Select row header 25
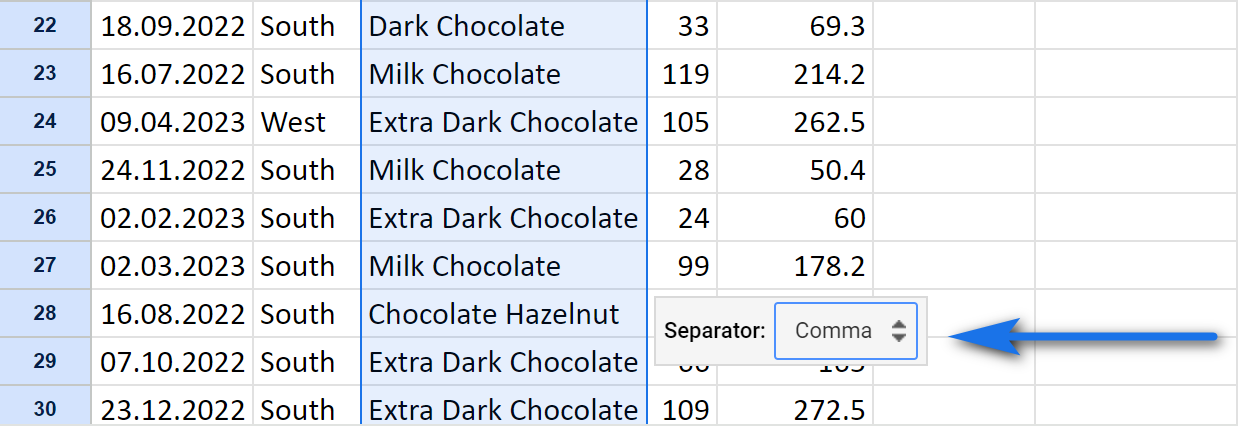 coord(45,169)
